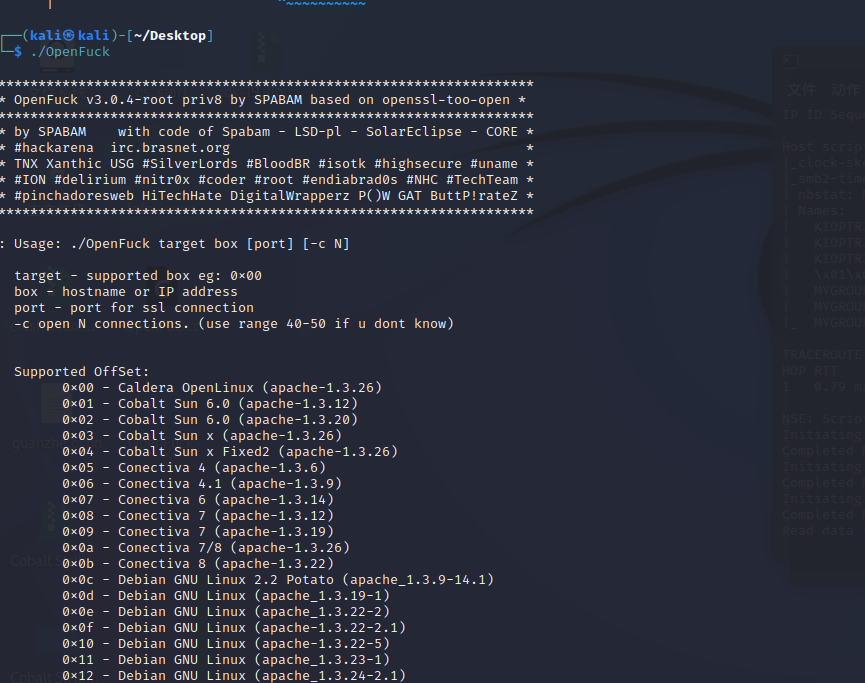Click the ./OpenFuck command text
Image resolution: width=865 pixels, height=683 pixels.
(x=70, y=52)
